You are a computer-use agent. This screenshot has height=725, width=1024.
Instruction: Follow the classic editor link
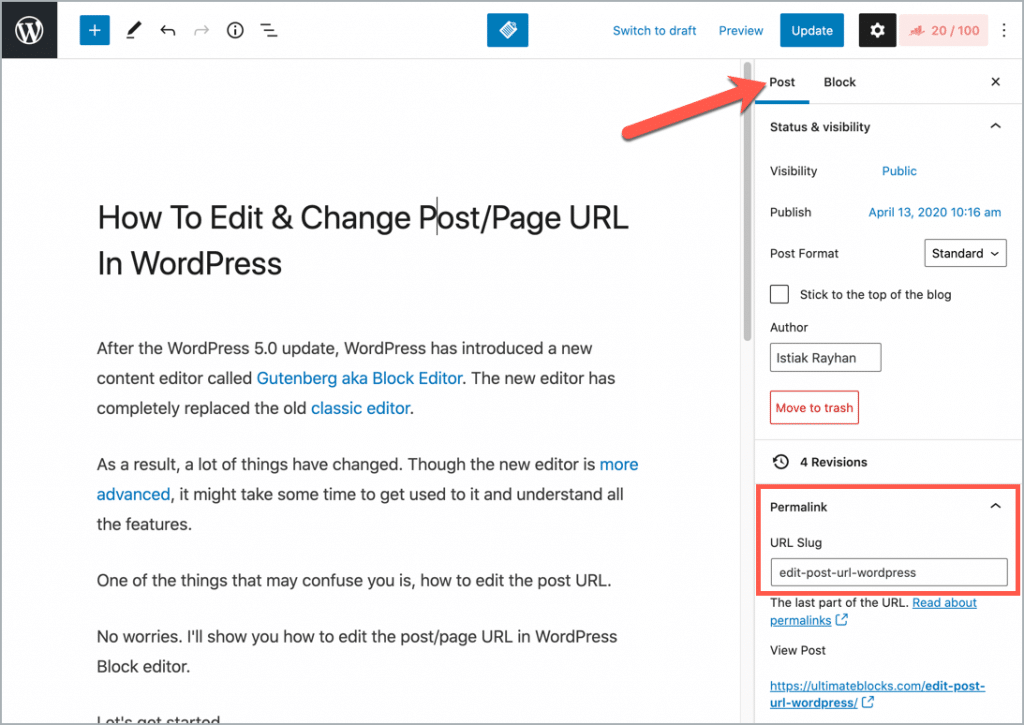pos(360,408)
